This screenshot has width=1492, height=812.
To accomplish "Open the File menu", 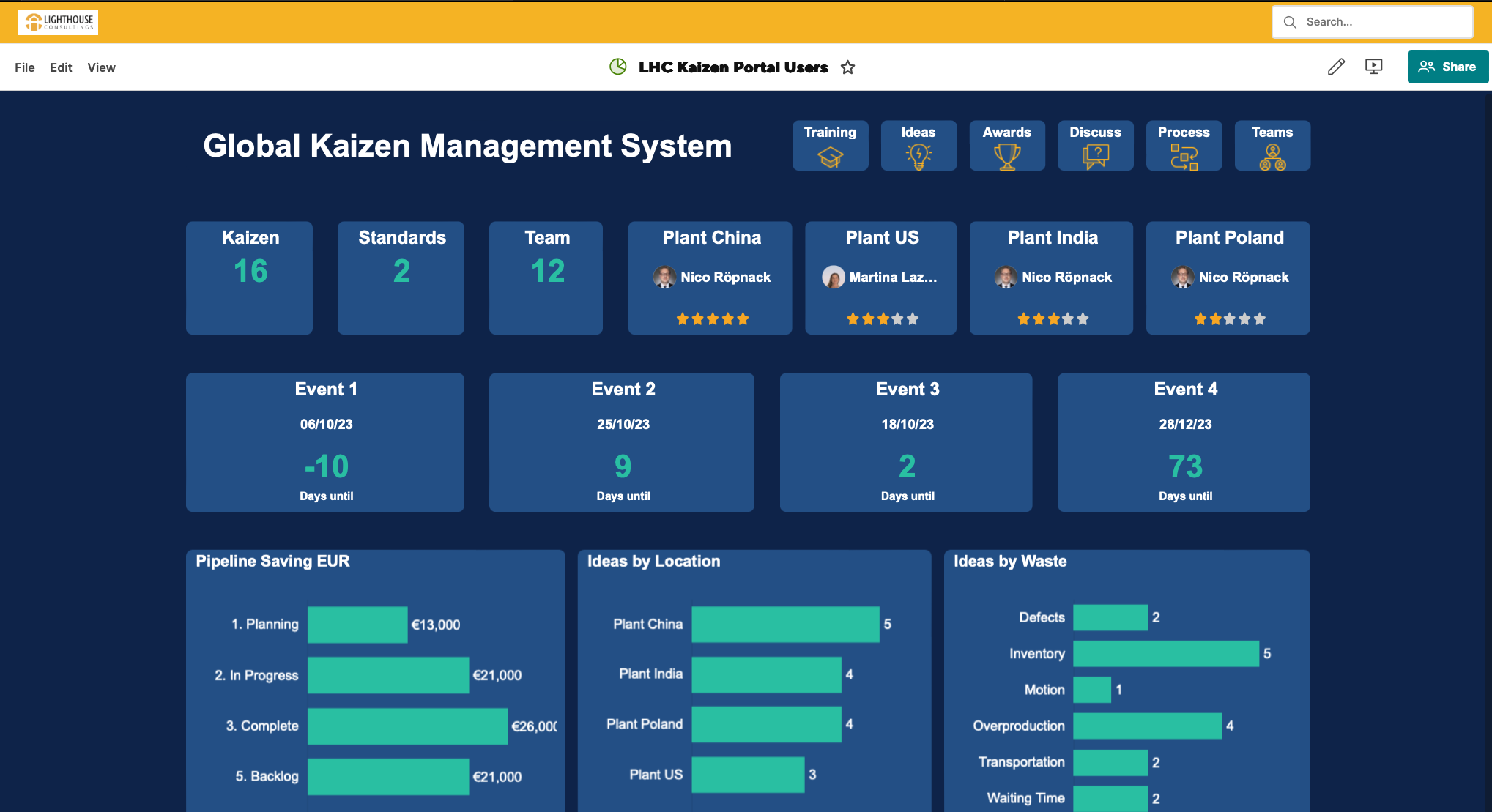I will (x=24, y=67).
